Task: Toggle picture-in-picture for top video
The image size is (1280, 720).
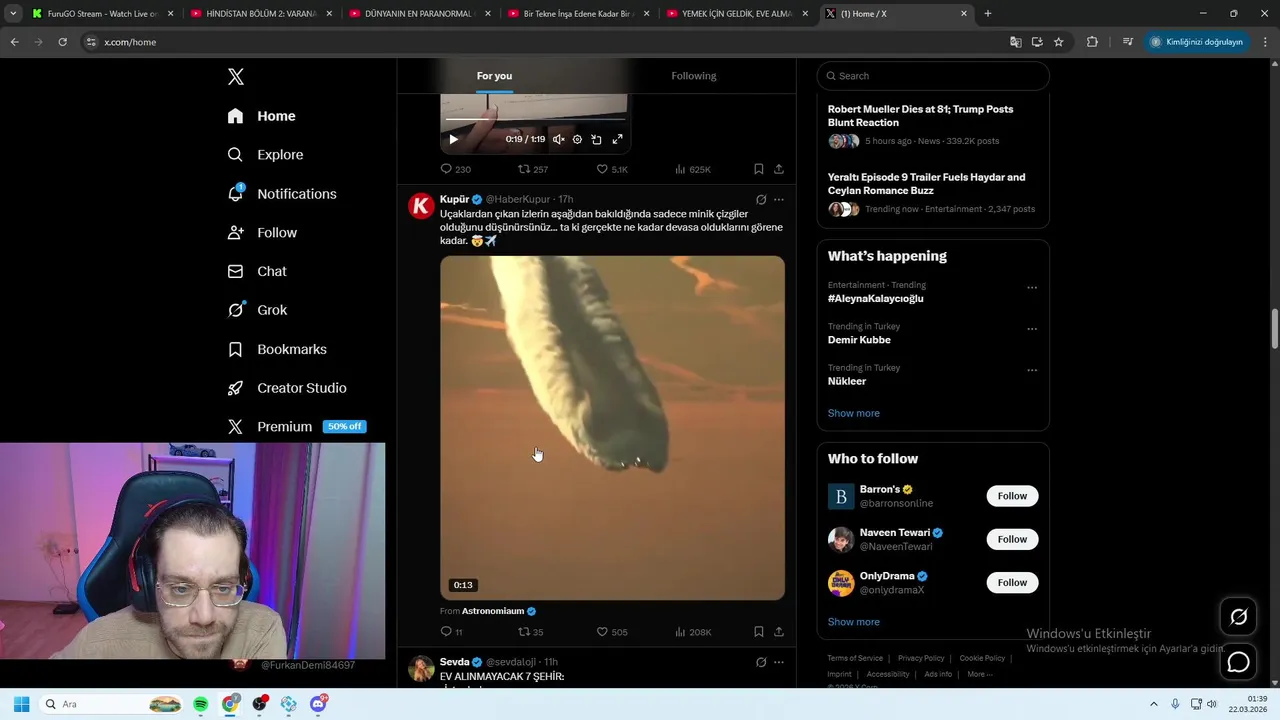Action: 596,140
